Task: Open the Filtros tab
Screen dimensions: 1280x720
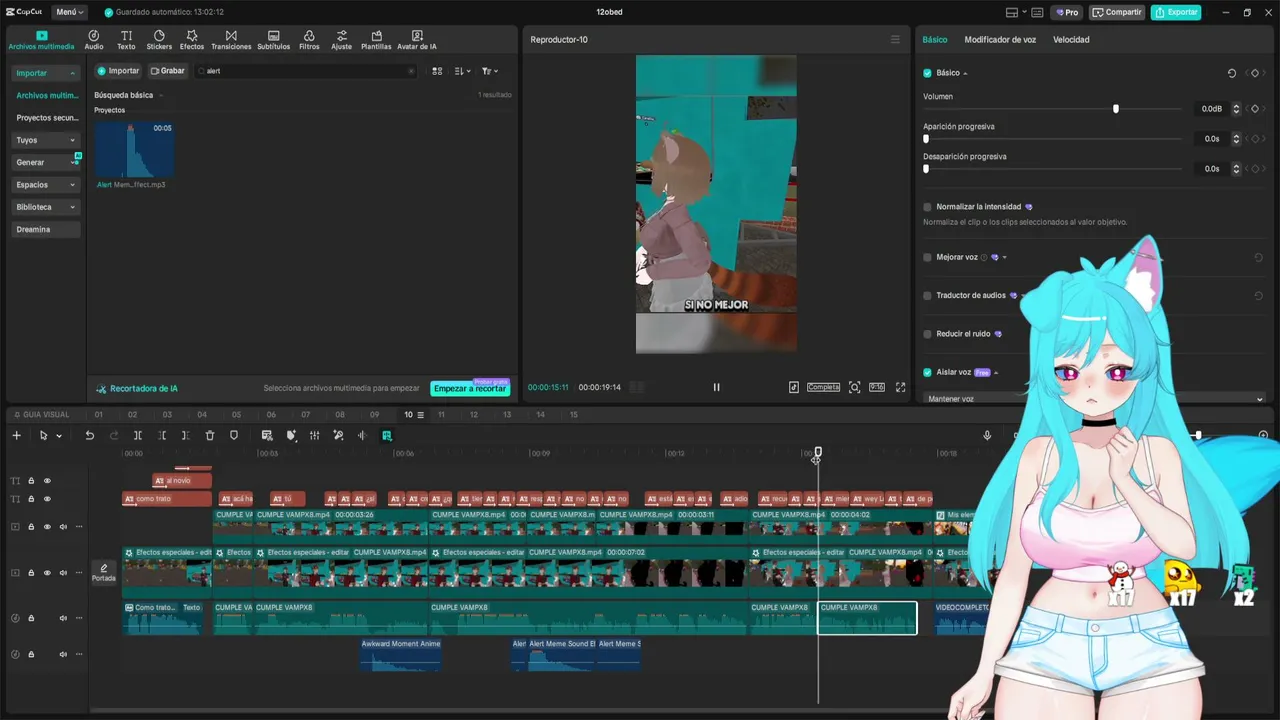Action: 309,40
